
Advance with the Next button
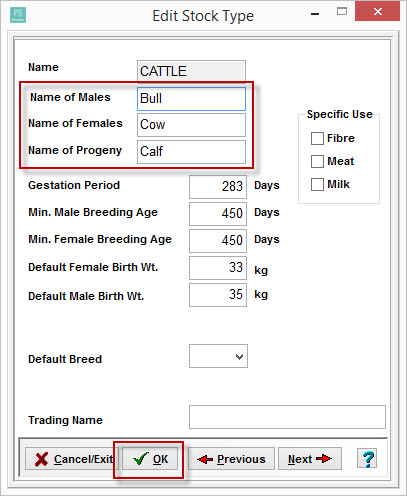(x=310, y=459)
